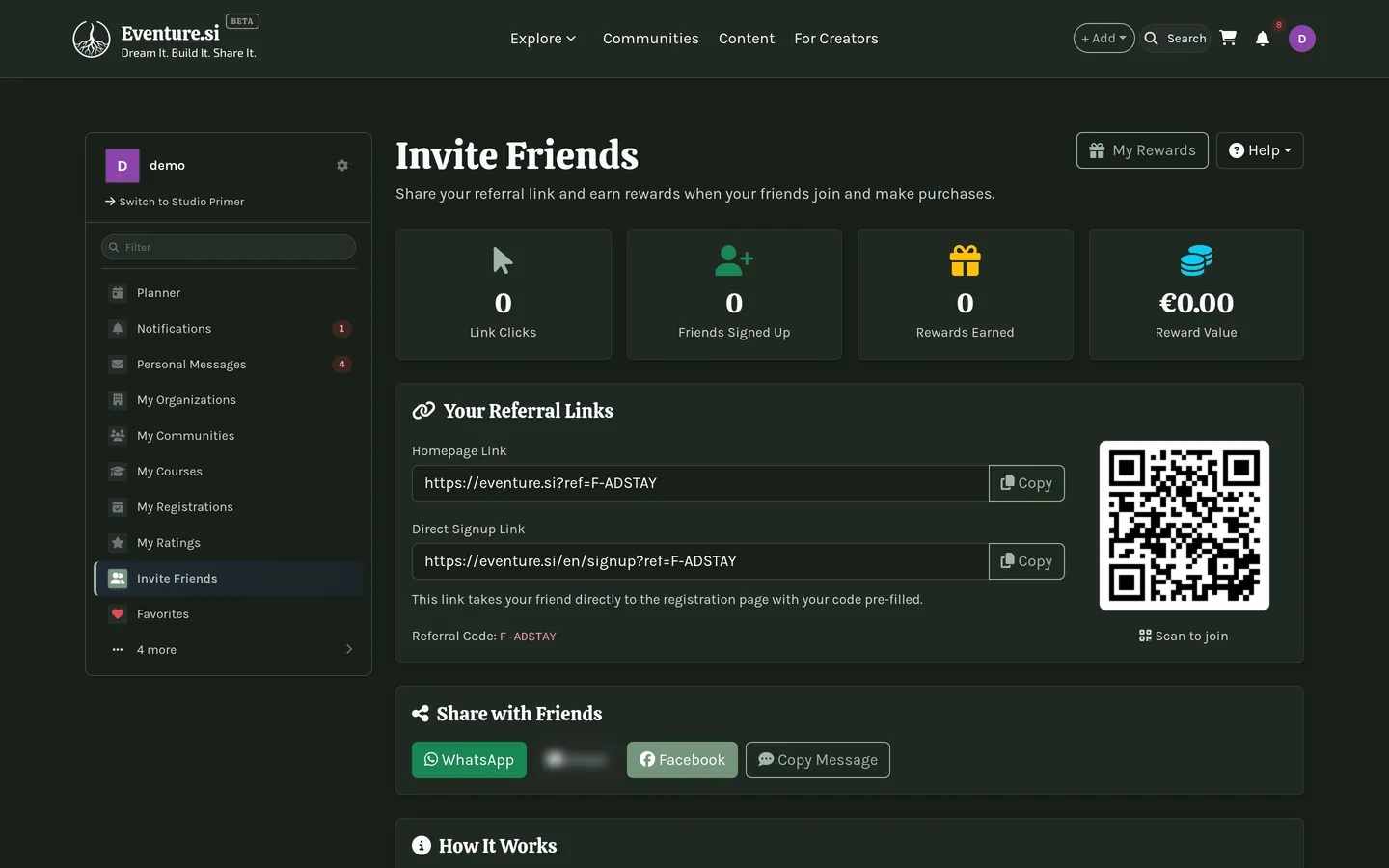1389x868 pixels.
Task: Click the Your Referral Links chain icon
Action: pos(423,411)
